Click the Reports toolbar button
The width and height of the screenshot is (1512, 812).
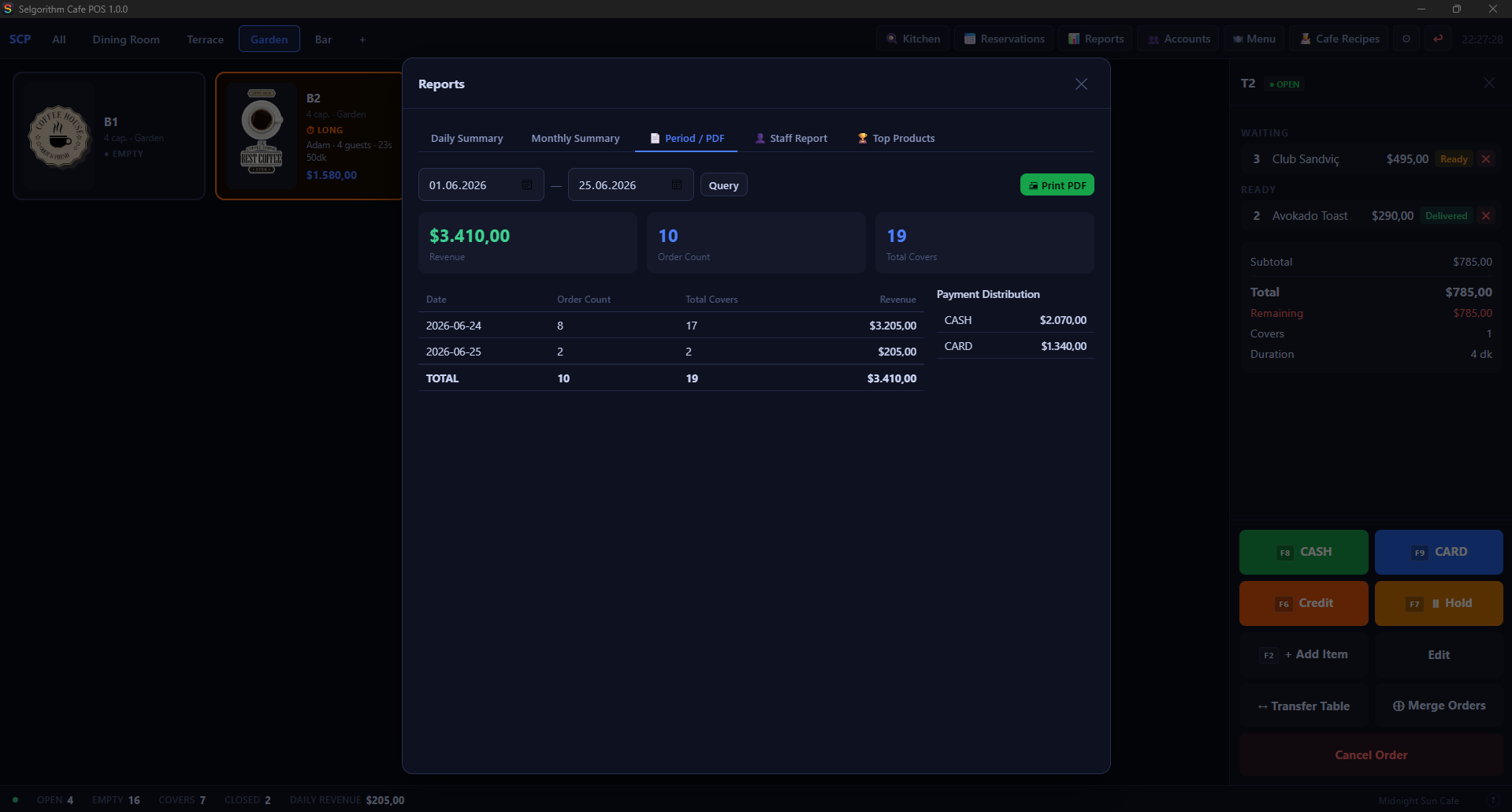pyautogui.click(x=1096, y=39)
